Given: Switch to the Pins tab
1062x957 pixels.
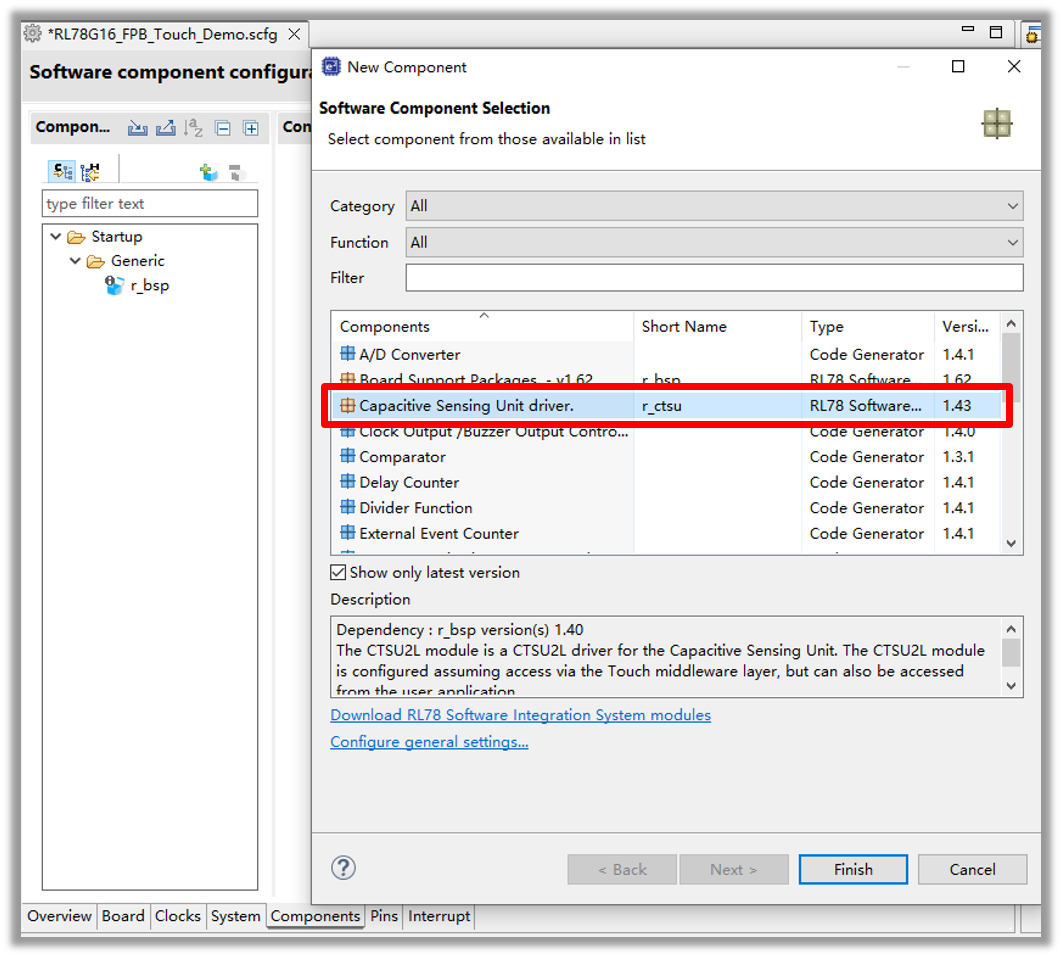Looking at the screenshot, I should tap(384, 916).
